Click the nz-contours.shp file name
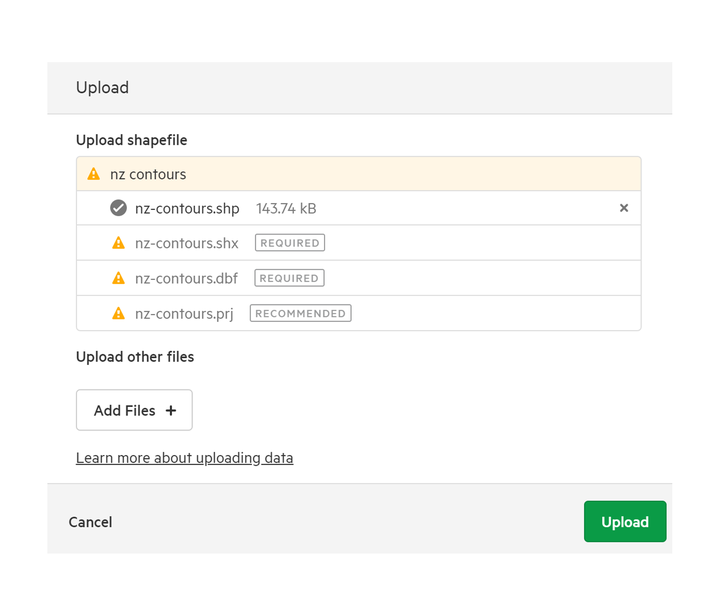Image resolution: width=720 pixels, height=616 pixels. [x=187, y=208]
